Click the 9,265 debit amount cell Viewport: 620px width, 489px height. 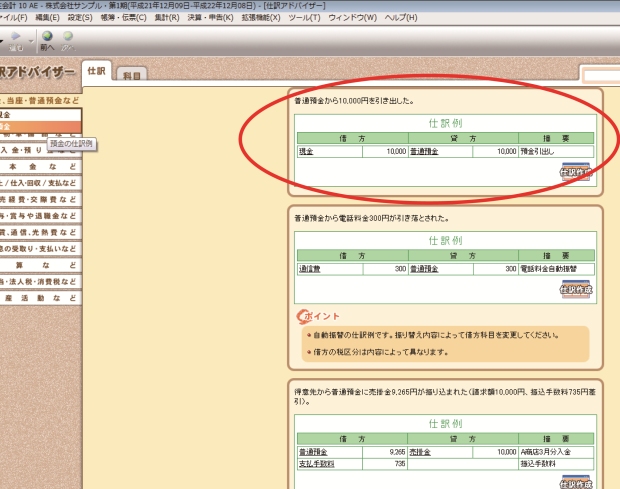click(x=385, y=452)
